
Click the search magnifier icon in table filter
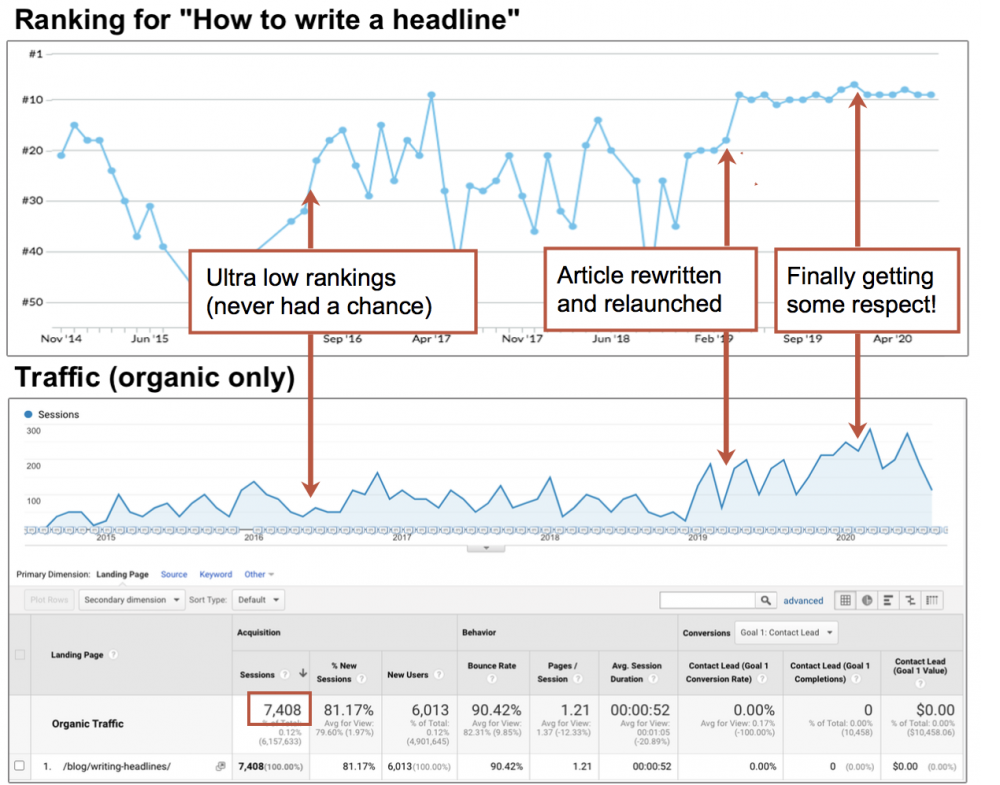pos(766,601)
